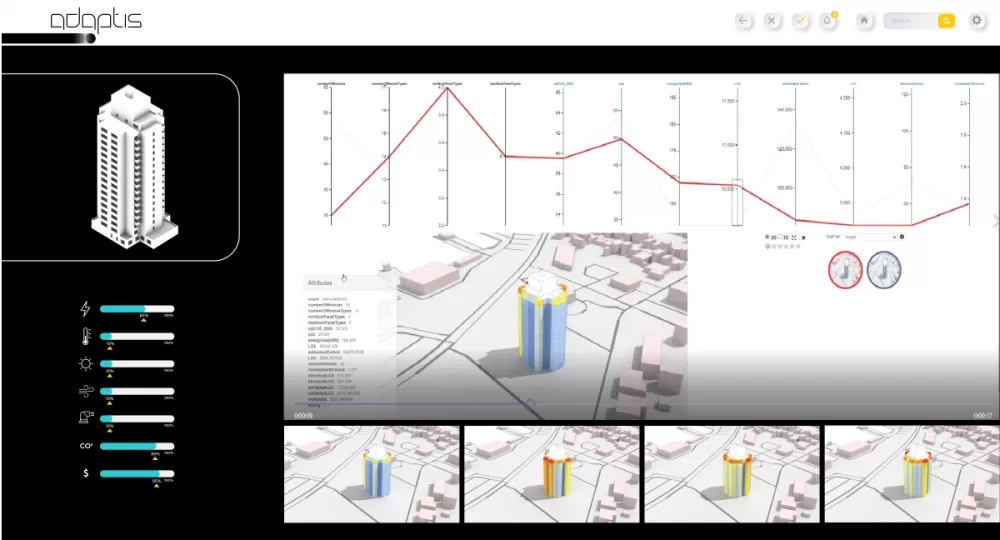Click the lightning bolt energy icon
1000x540 pixels.
click(x=85, y=309)
